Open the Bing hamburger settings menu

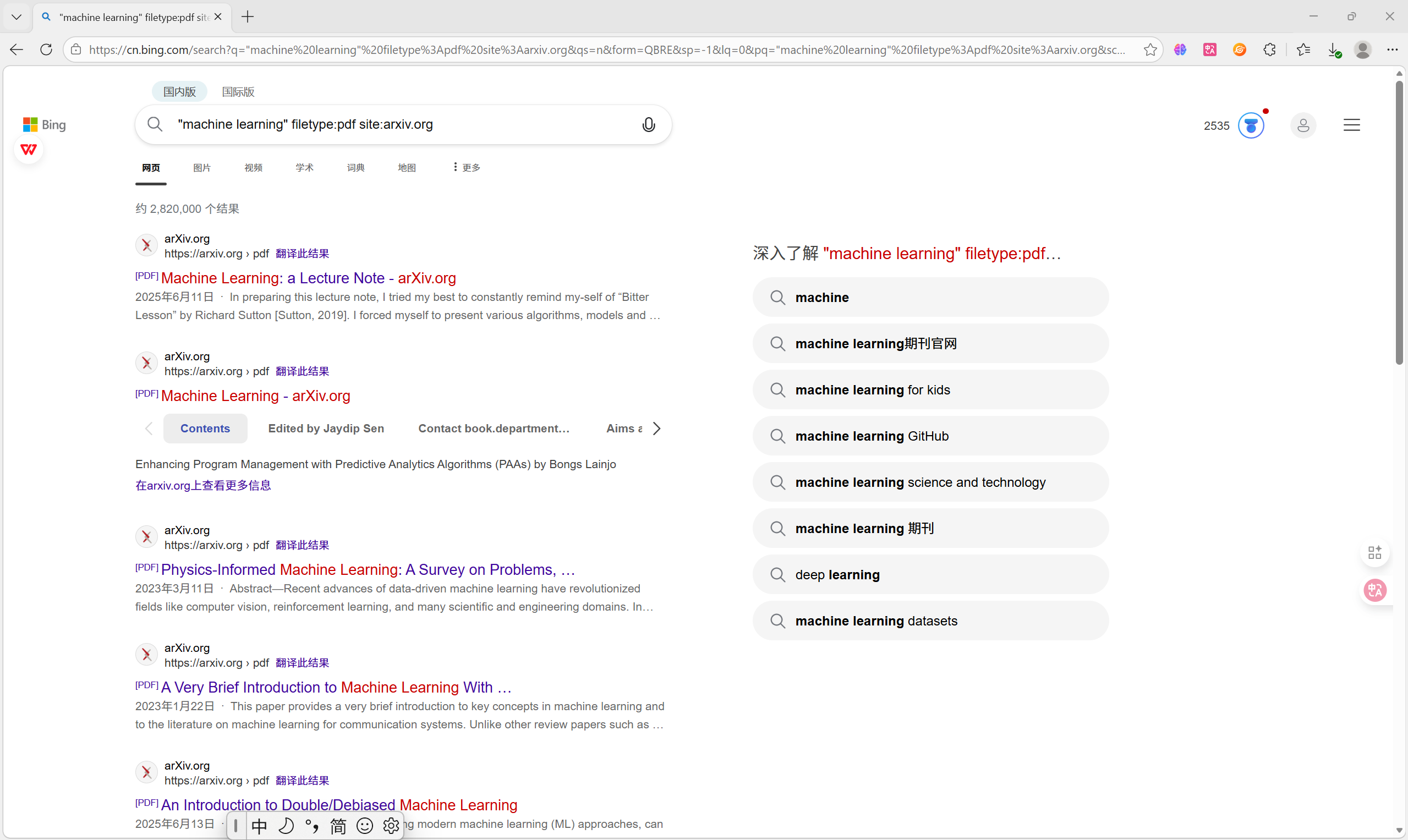coord(1351,125)
